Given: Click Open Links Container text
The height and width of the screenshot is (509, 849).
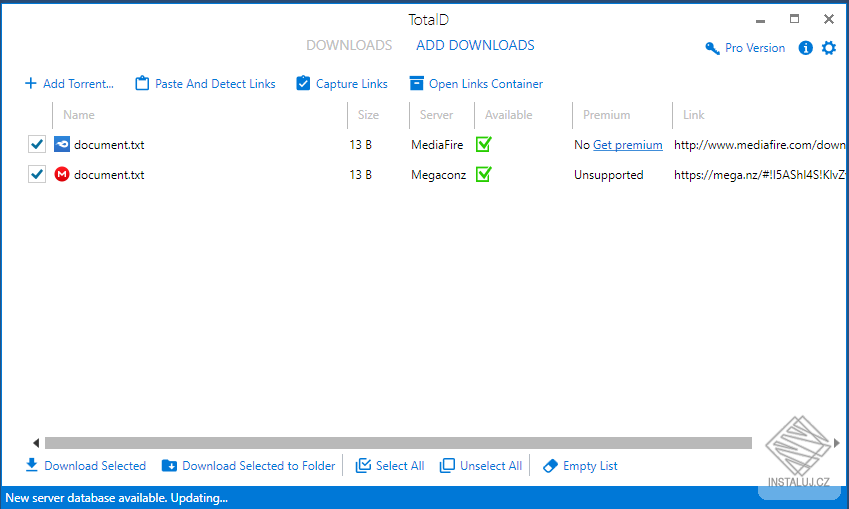Looking at the screenshot, I should pyautogui.click(x=486, y=84).
